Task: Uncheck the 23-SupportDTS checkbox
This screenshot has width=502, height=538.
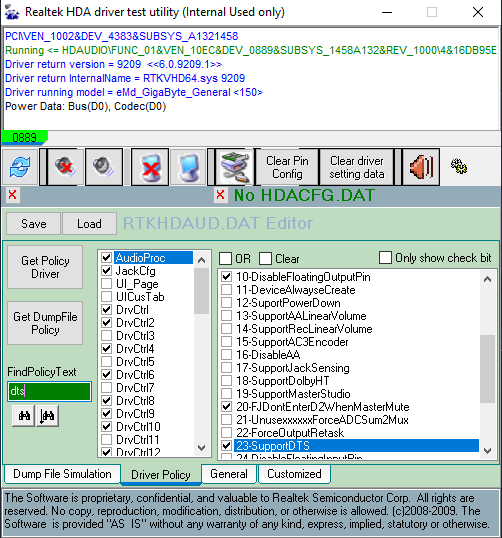Action: pos(226,445)
